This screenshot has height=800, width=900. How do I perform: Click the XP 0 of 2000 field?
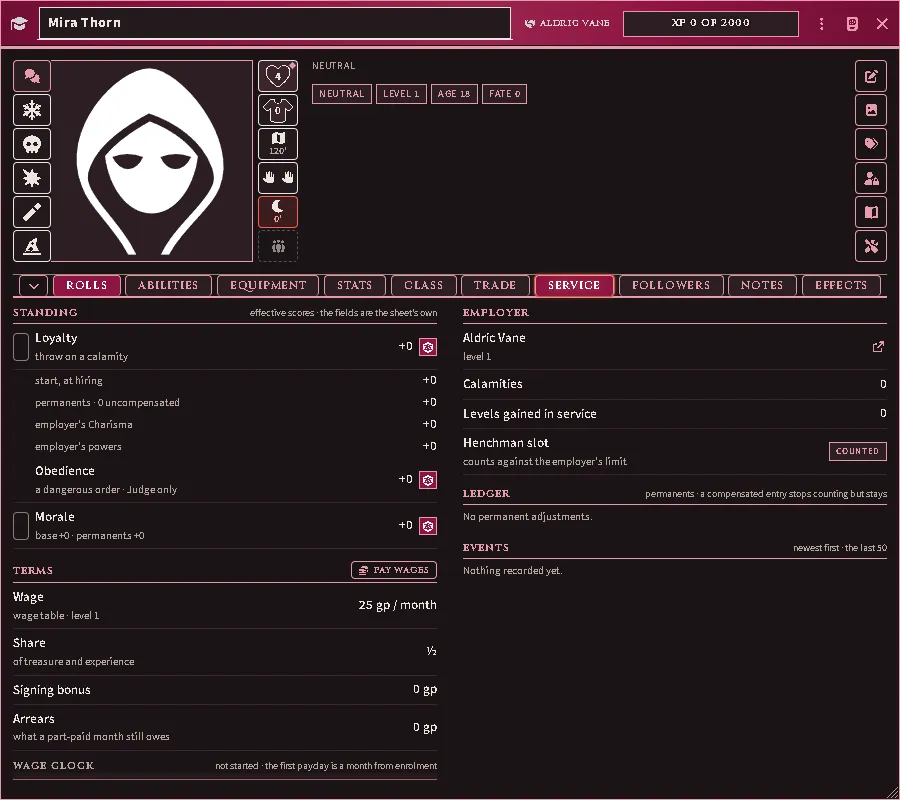tap(711, 24)
